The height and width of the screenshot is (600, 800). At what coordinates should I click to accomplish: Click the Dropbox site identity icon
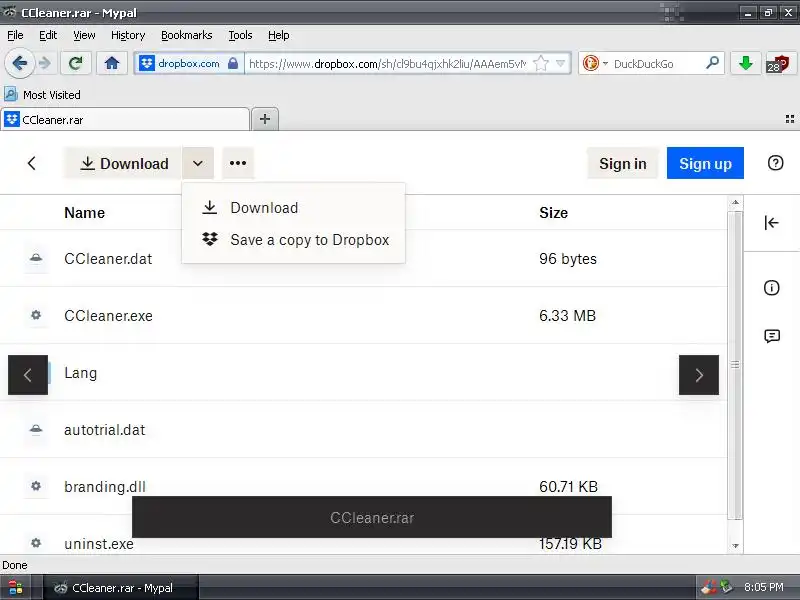pos(147,64)
